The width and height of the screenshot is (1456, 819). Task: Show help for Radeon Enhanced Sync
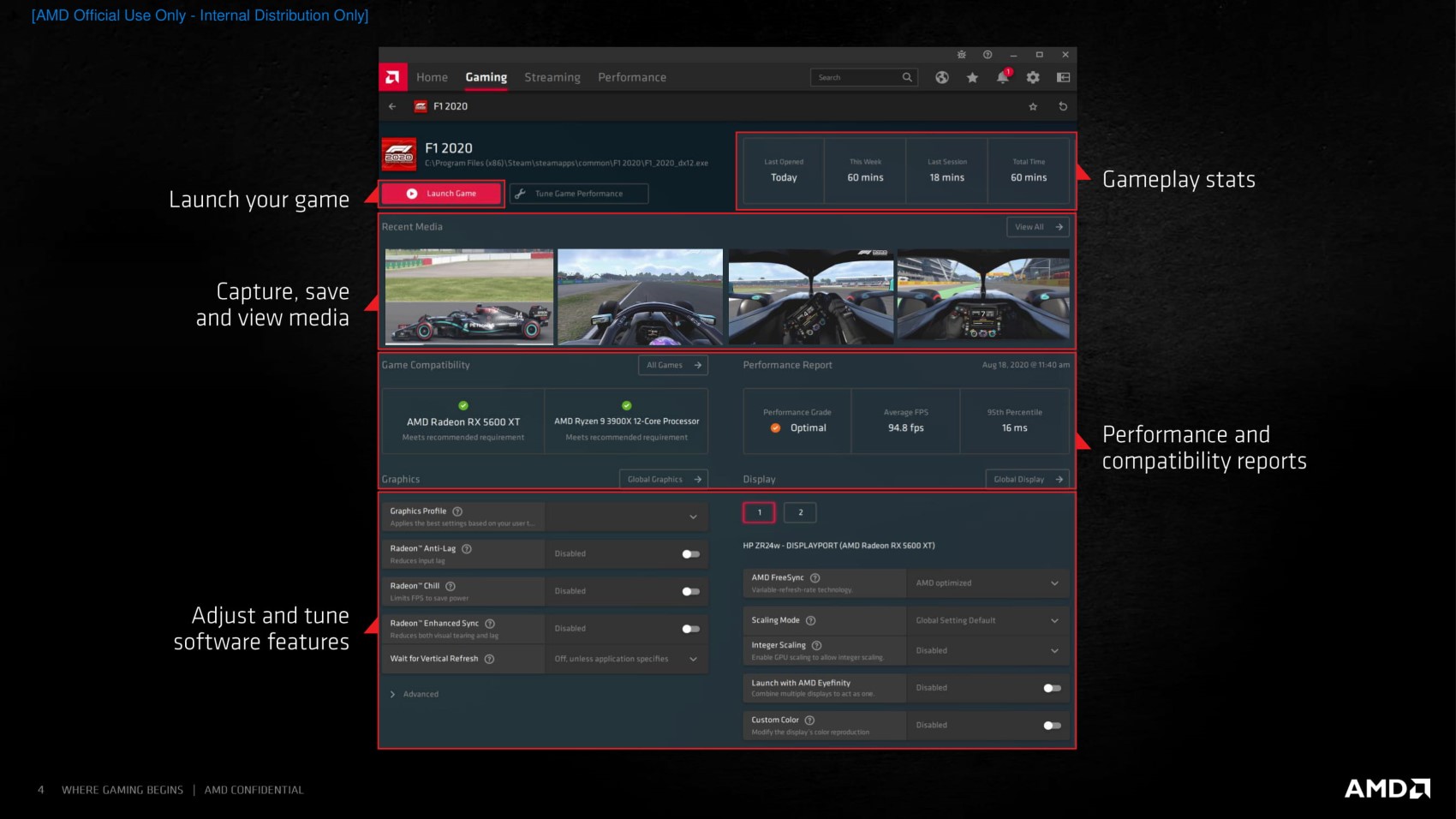coord(490,624)
